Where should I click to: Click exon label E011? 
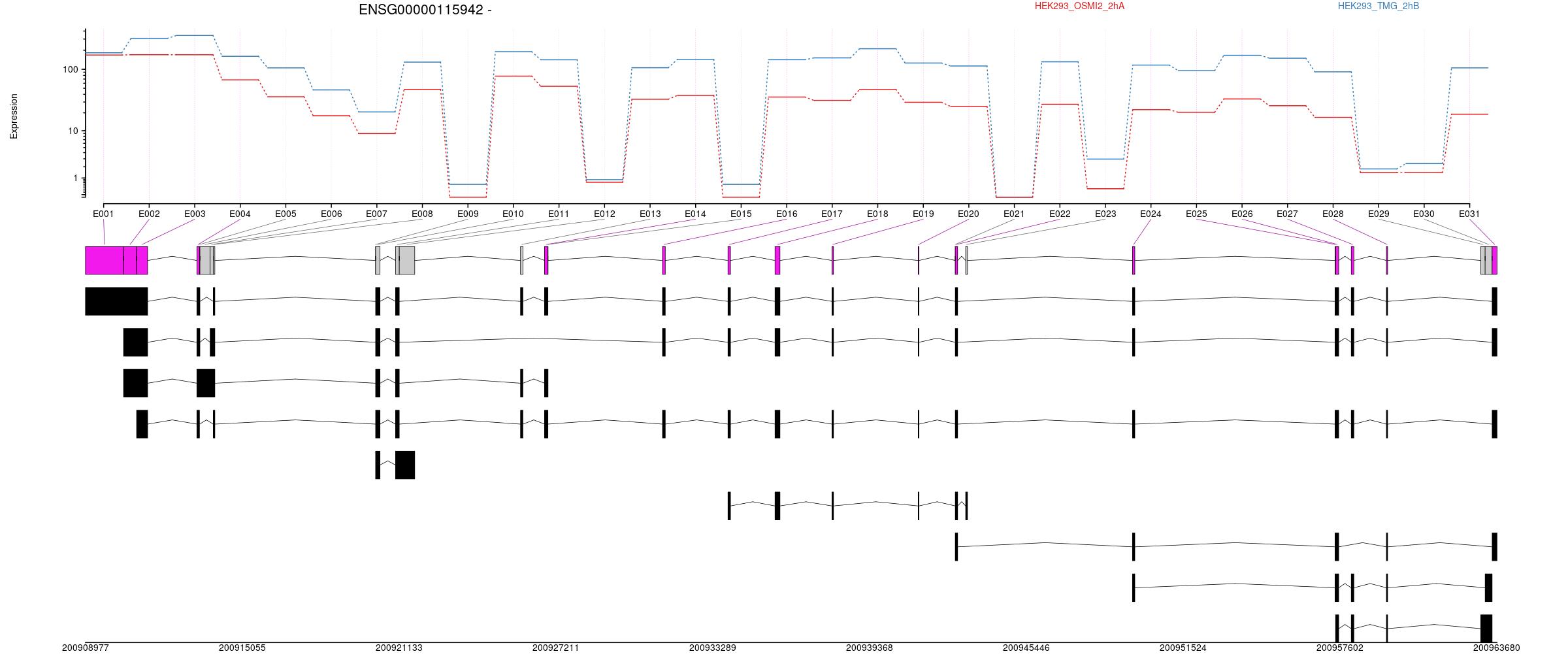pos(559,214)
